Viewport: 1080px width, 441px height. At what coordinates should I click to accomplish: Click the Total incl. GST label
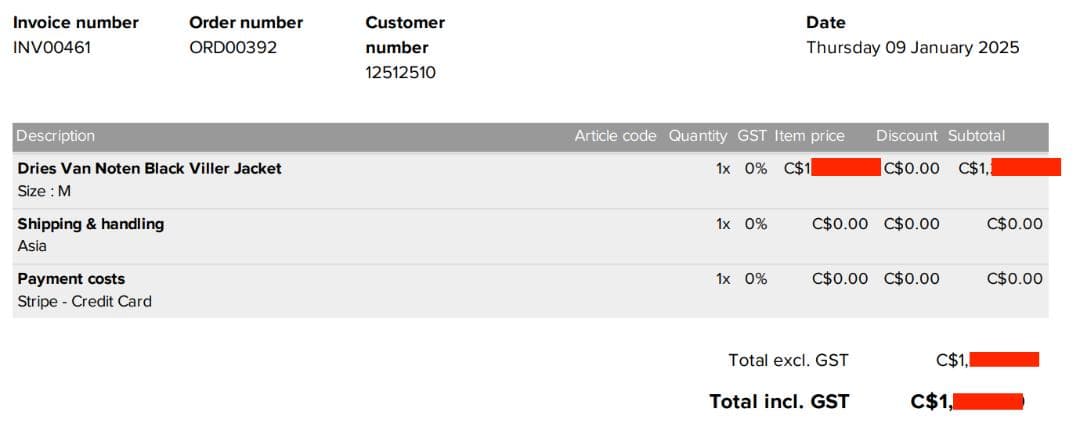click(x=779, y=402)
